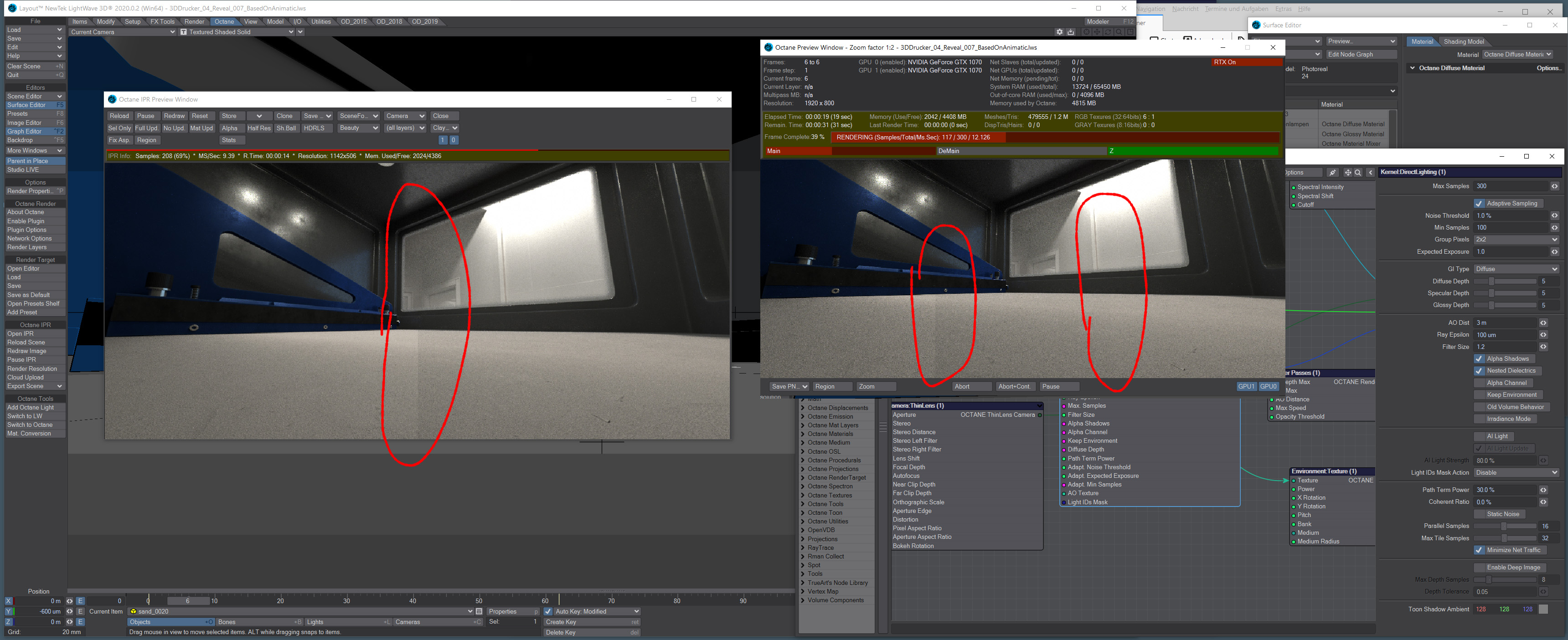Click the viewport zoom magnifier icon
Viewport: 1568px width, 640px height.
(1119, 31)
